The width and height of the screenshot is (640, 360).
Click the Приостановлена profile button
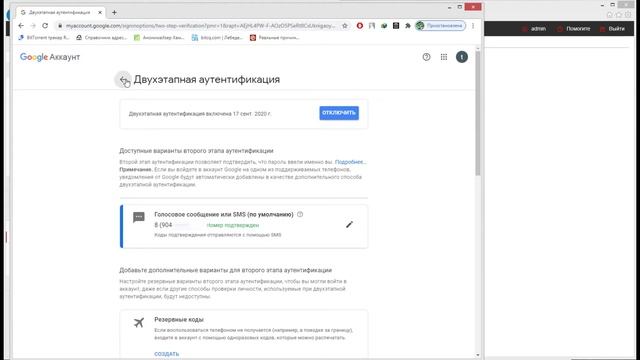point(440,26)
